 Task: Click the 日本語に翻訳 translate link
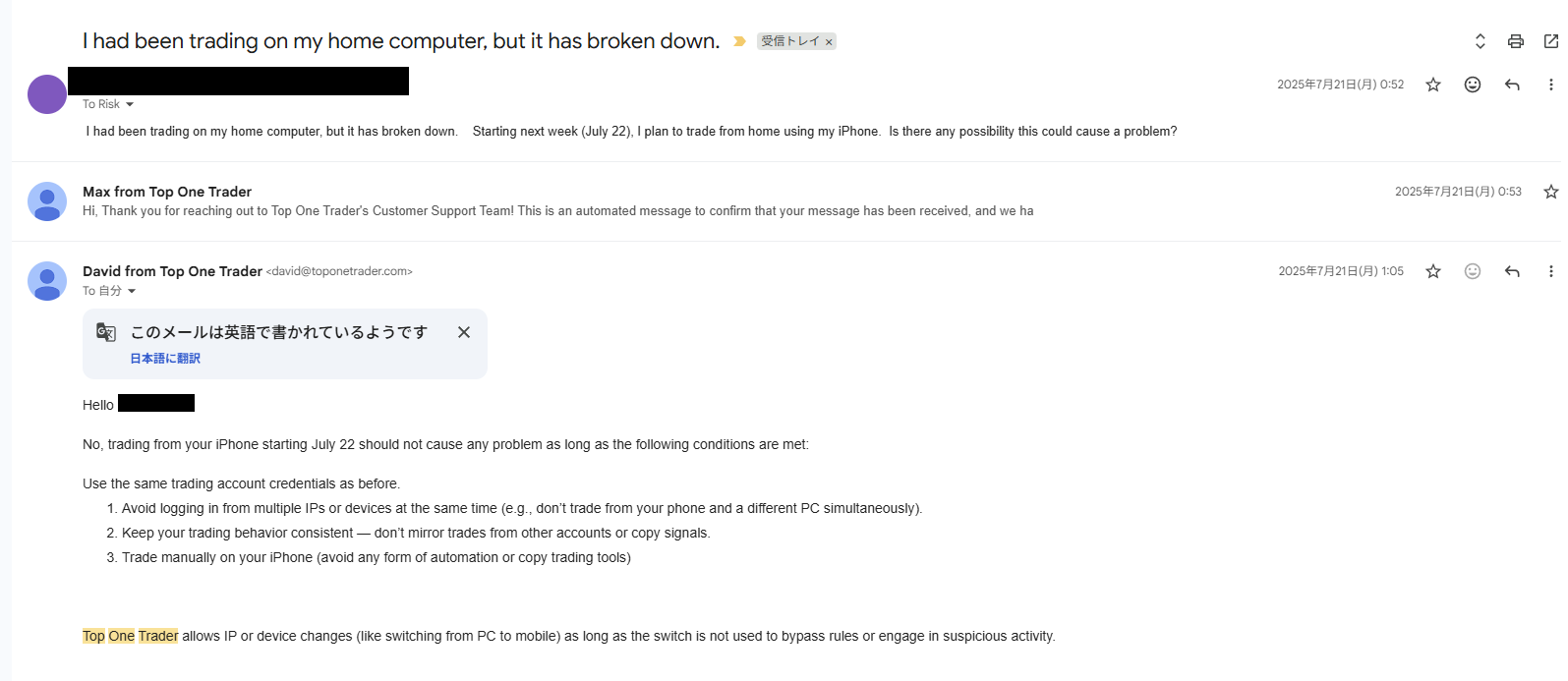165,359
